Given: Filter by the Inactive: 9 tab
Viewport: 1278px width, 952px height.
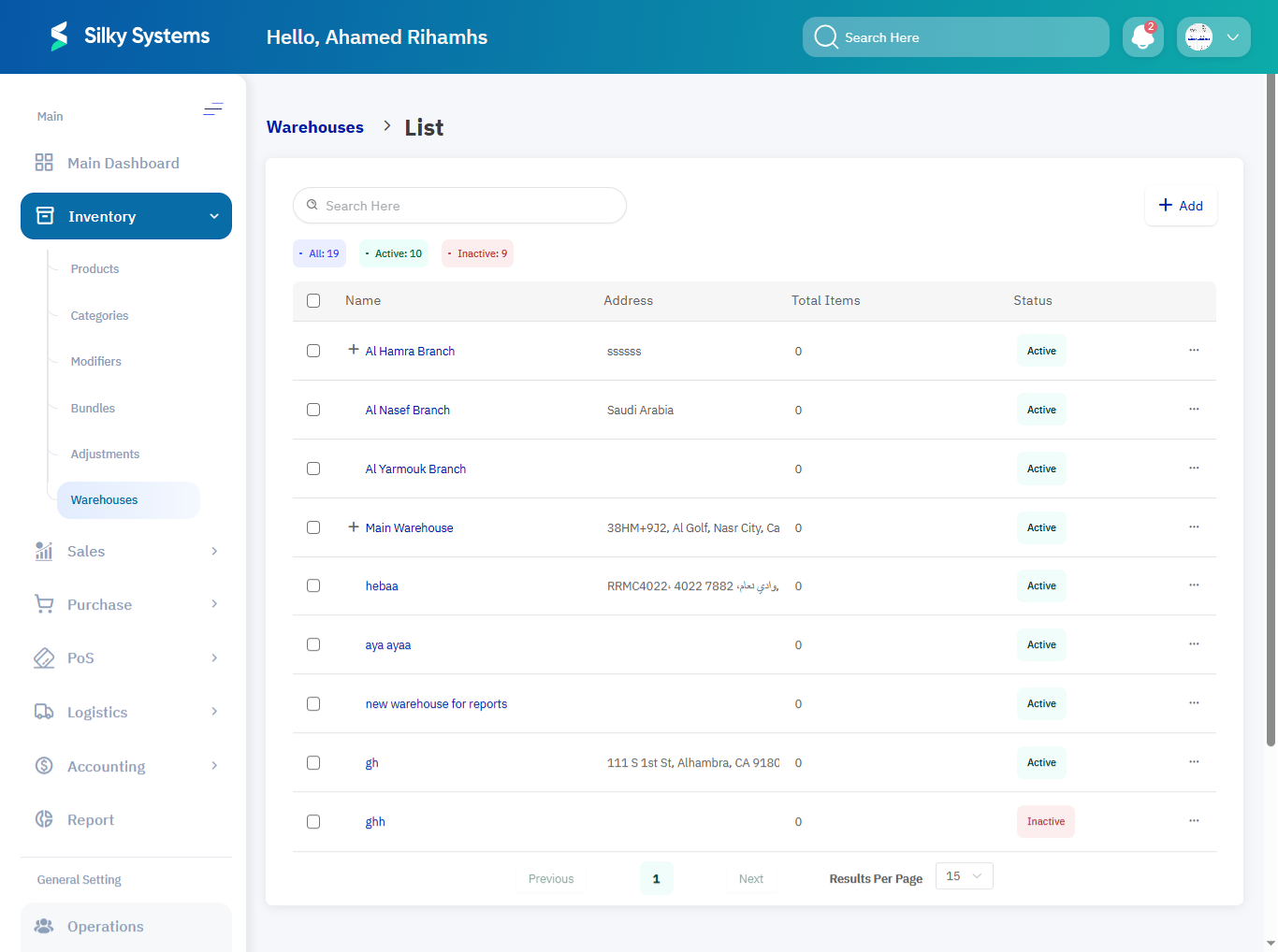Looking at the screenshot, I should click(x=477, y=253).
